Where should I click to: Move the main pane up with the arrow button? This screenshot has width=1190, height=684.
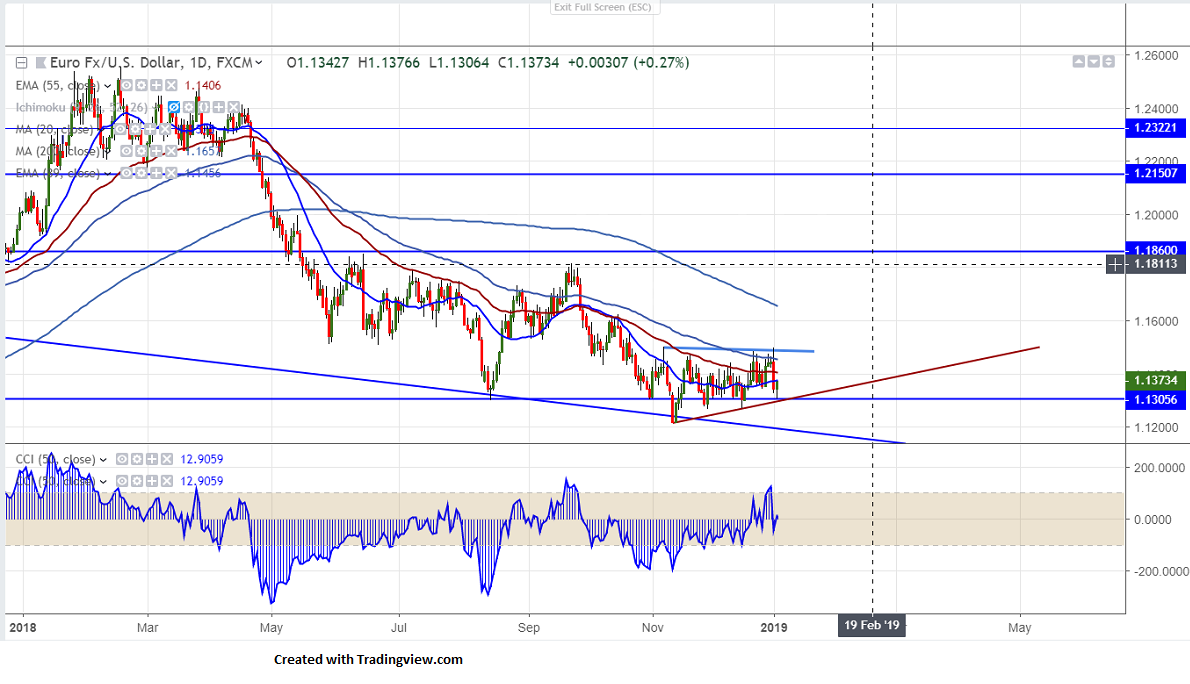[1078, 61]
